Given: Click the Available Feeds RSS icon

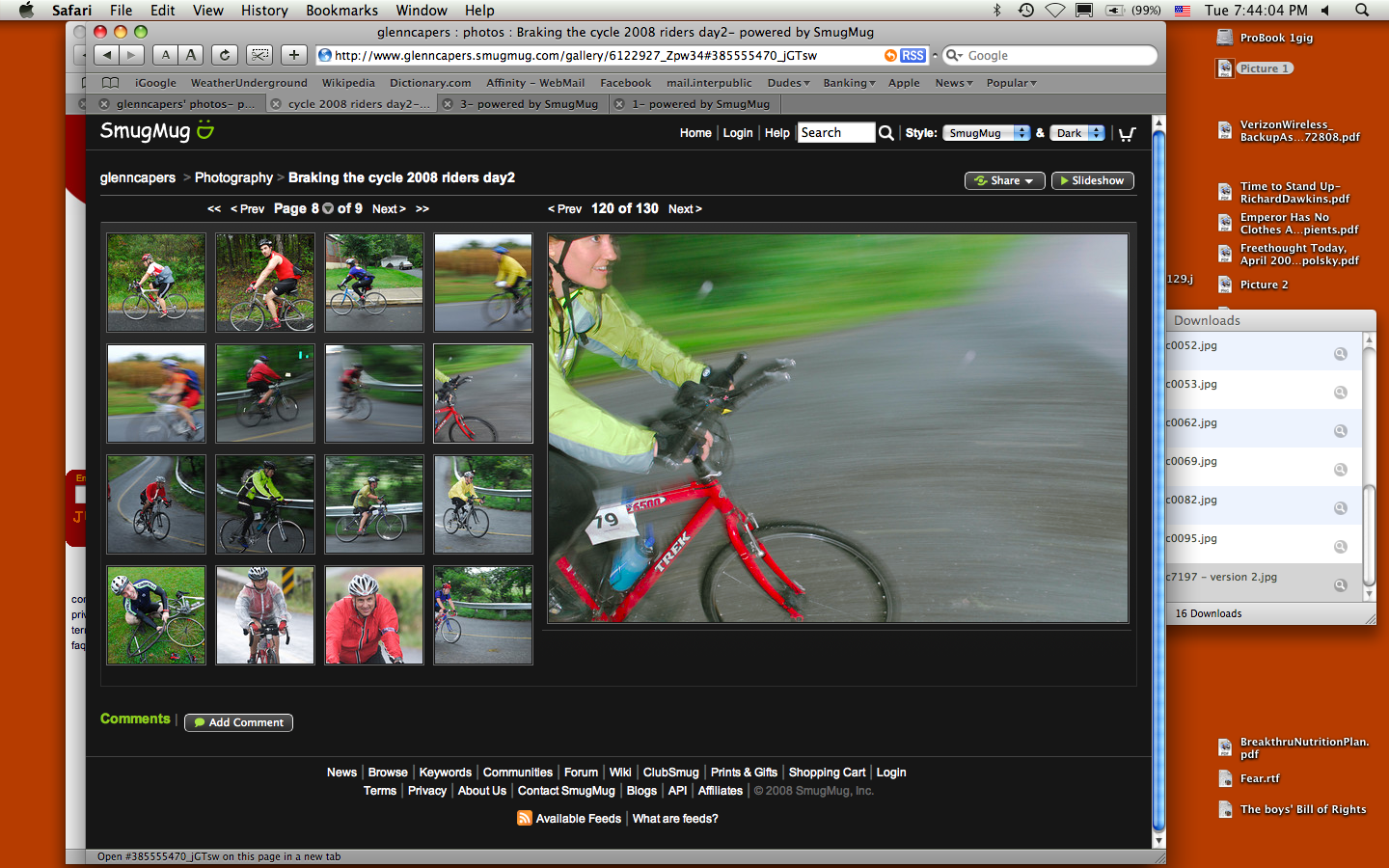Looking at the screenshot, I should pos(524,818).
